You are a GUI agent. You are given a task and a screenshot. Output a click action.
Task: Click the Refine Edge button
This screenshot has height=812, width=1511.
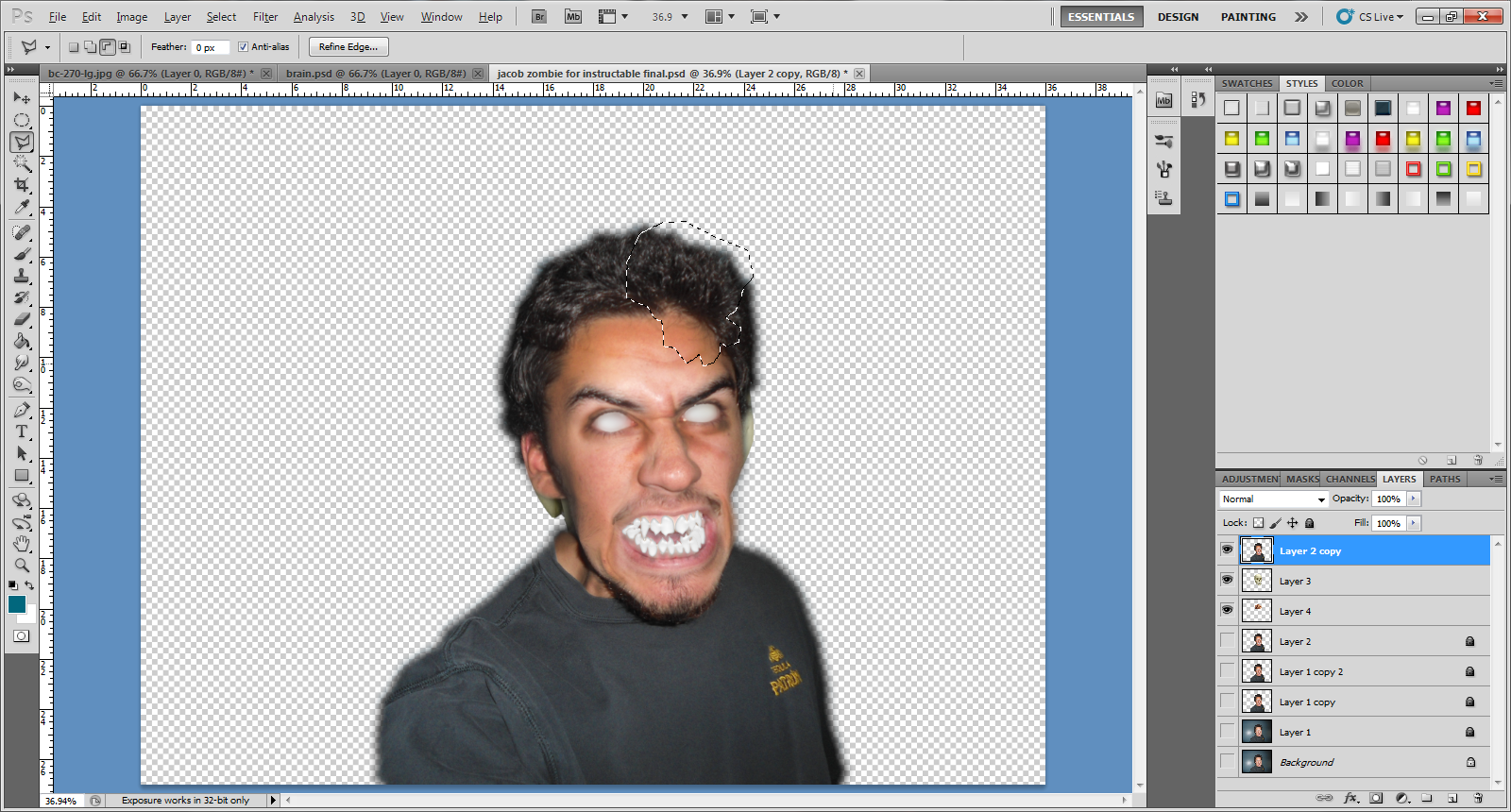[348, 47]
